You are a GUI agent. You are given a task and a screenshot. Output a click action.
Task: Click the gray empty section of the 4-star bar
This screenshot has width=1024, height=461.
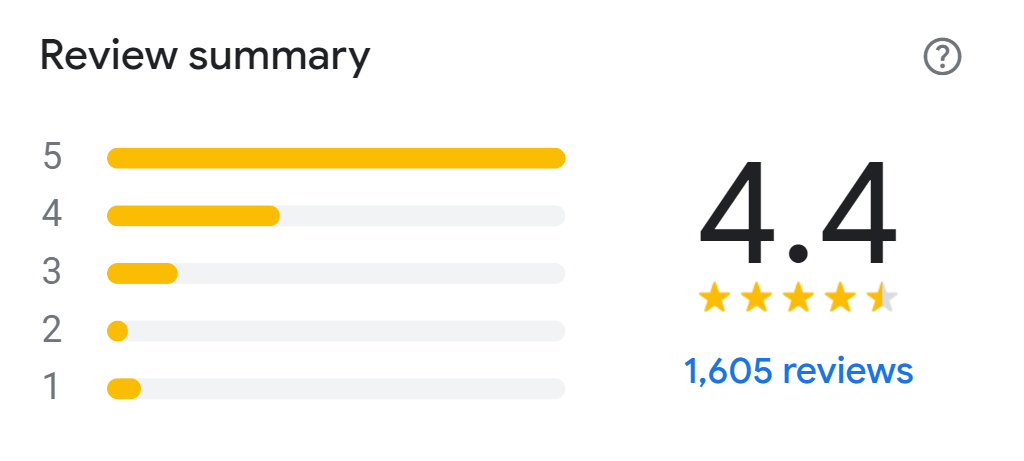420,216
